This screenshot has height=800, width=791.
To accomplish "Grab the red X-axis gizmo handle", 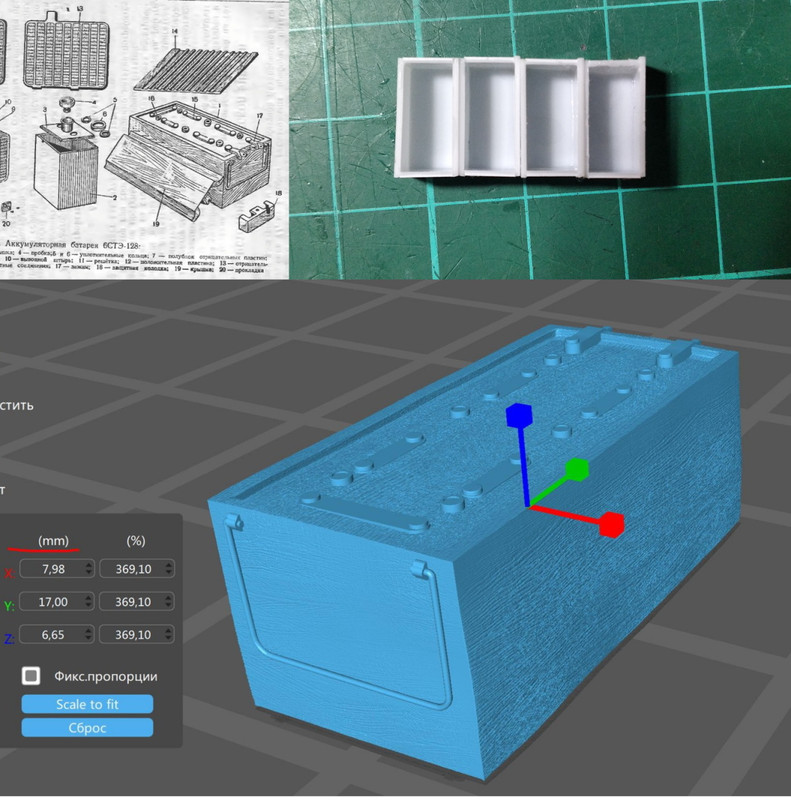I will pos(611,524).
